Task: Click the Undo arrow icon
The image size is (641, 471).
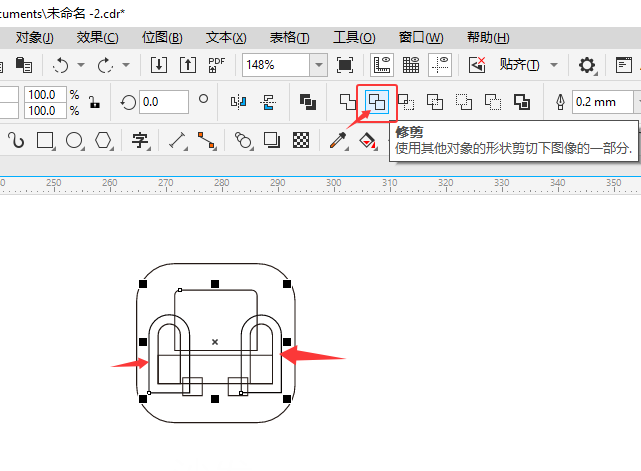Action: point(61,65)
